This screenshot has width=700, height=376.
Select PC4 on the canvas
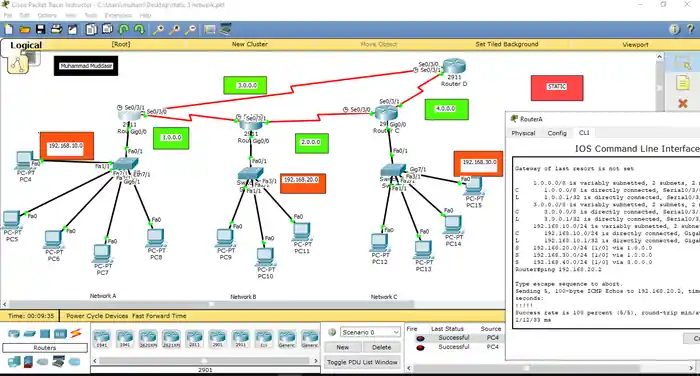coord(25,161)
